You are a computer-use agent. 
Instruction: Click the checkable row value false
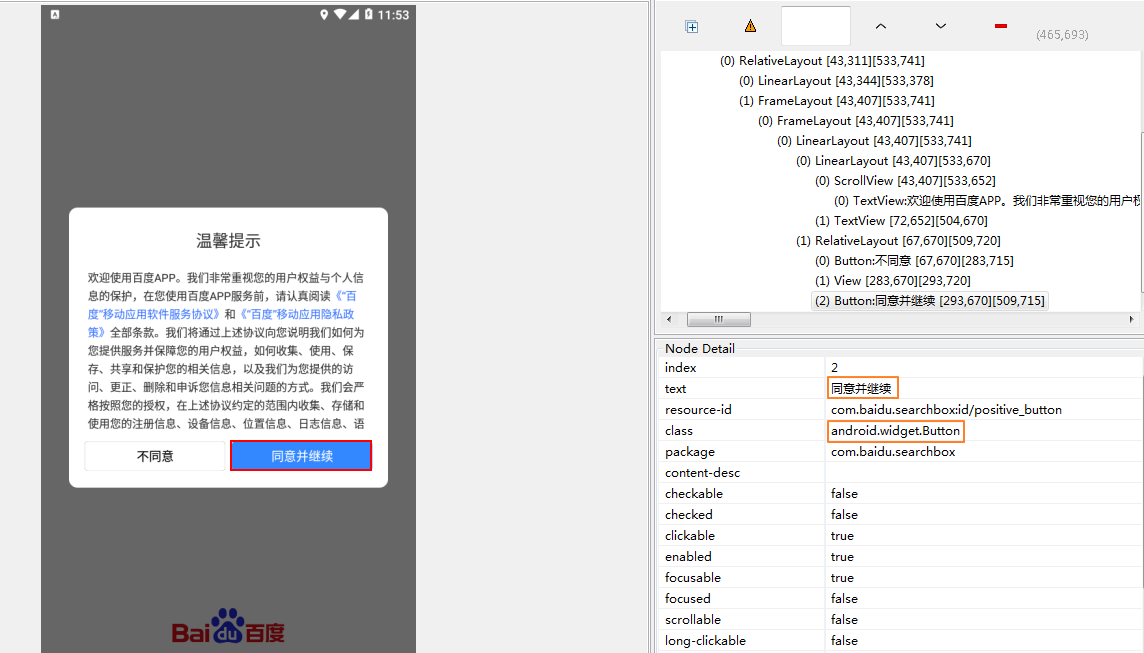coord(844,494)
